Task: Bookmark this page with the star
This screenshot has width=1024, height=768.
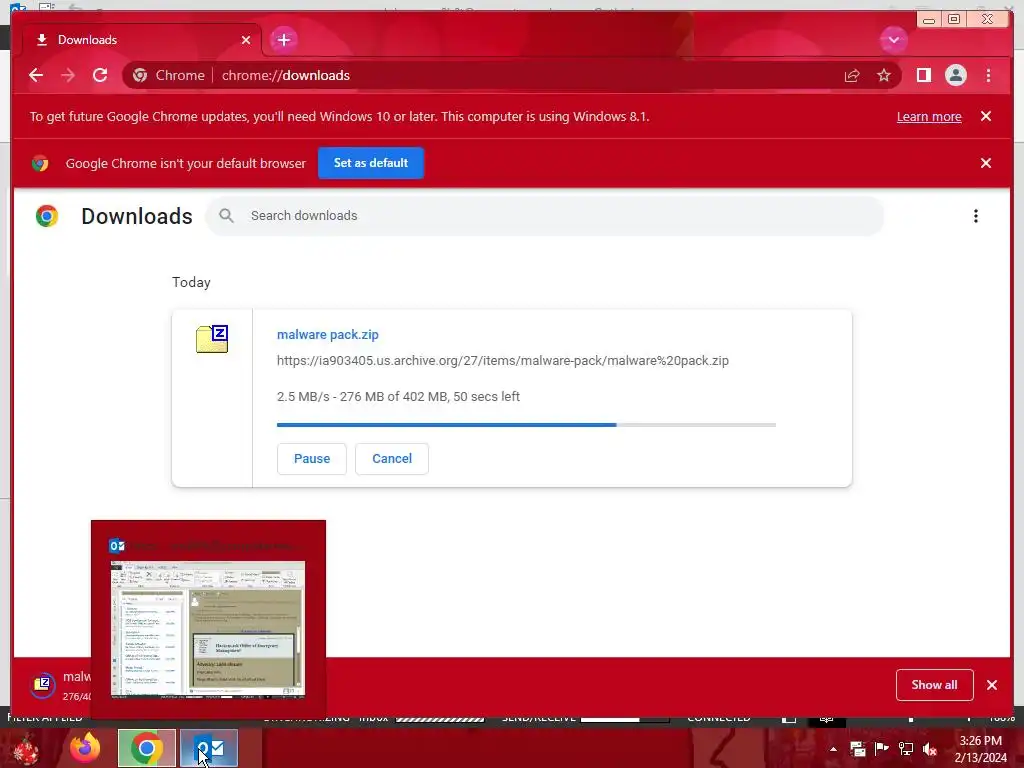Action: point(884,75)
